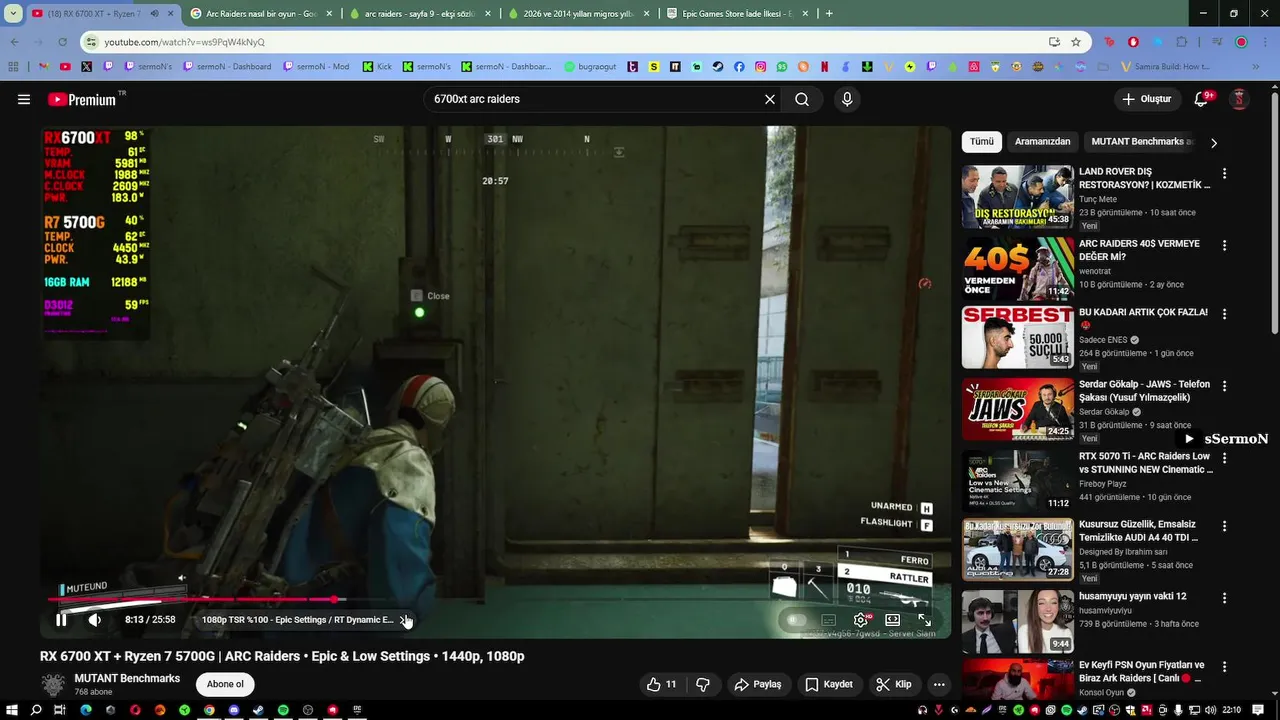The width and height of the screenshot is (1280, 720).
Task: Show more filter chips with right arrow
Action: coord(1213,142)
